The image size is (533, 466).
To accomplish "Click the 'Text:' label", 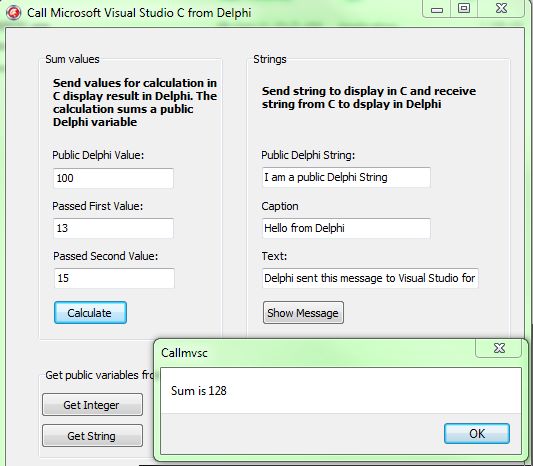I will [x=274, y=256].
